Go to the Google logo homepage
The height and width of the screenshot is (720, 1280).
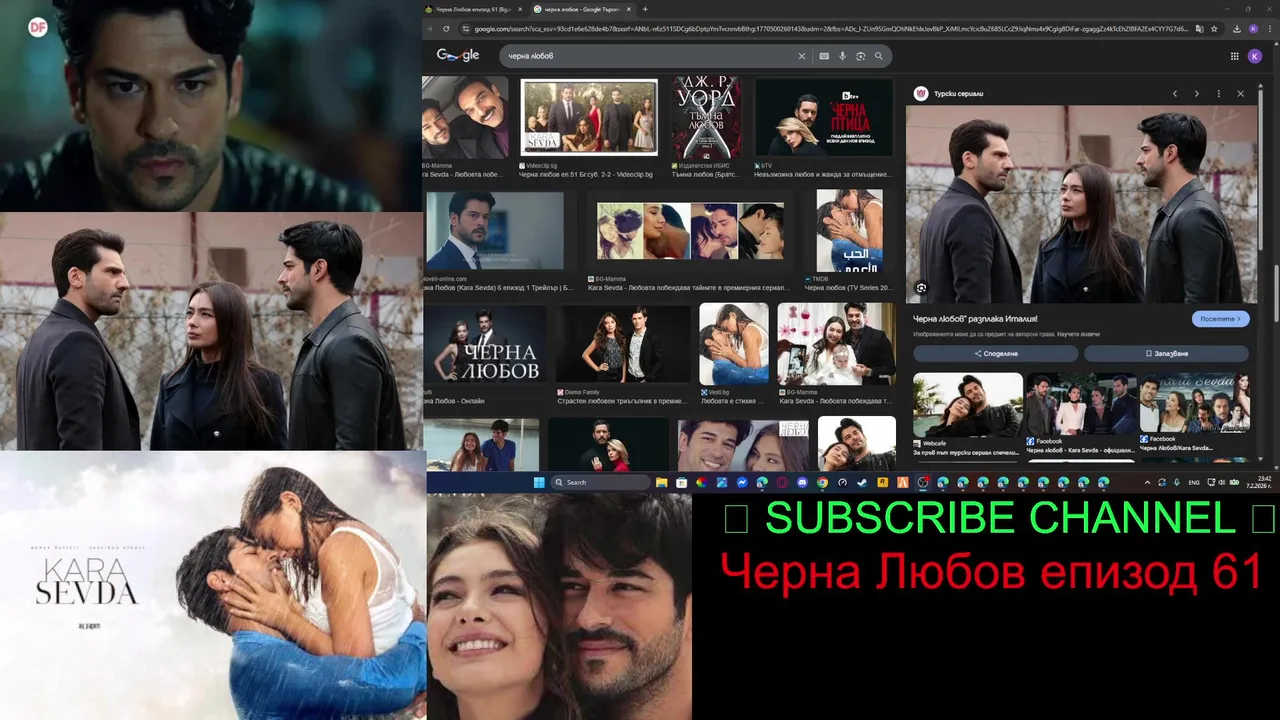coord(458,55)
